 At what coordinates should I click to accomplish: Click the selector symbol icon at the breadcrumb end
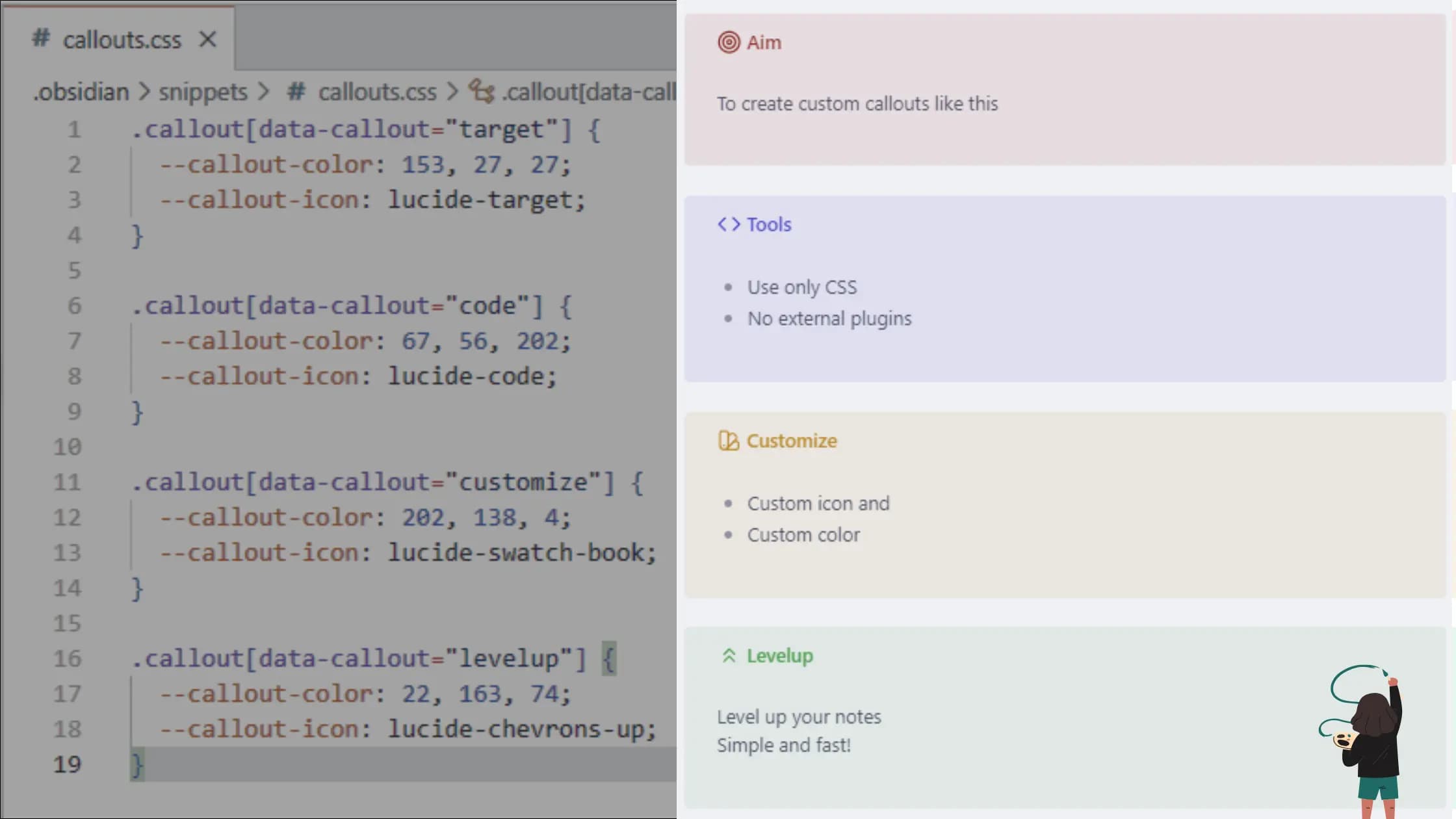point(482,92)
